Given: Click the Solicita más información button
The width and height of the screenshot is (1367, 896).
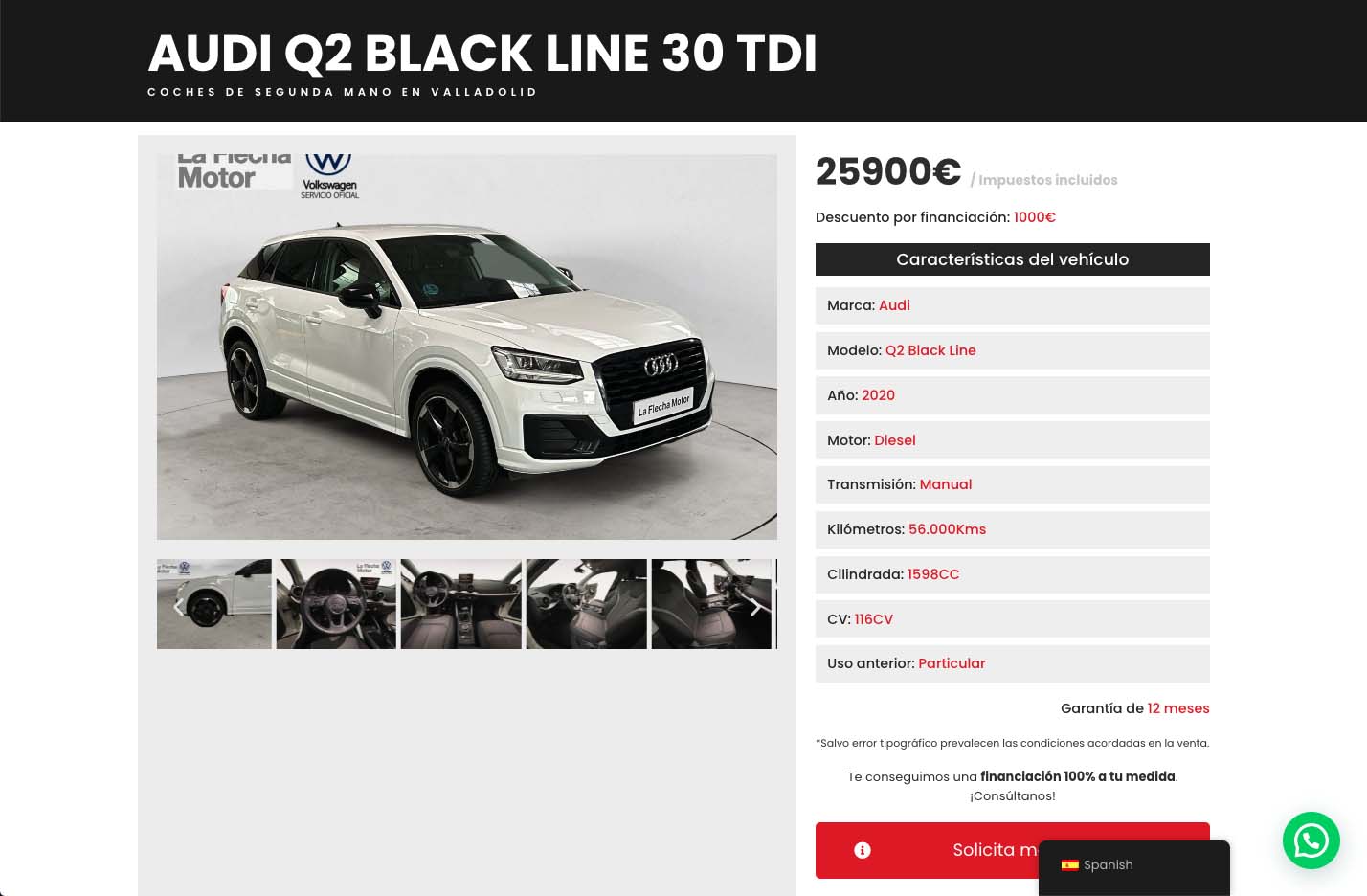Looking at the screenshot, I should pyautogui.click(x=1013, y=850).
